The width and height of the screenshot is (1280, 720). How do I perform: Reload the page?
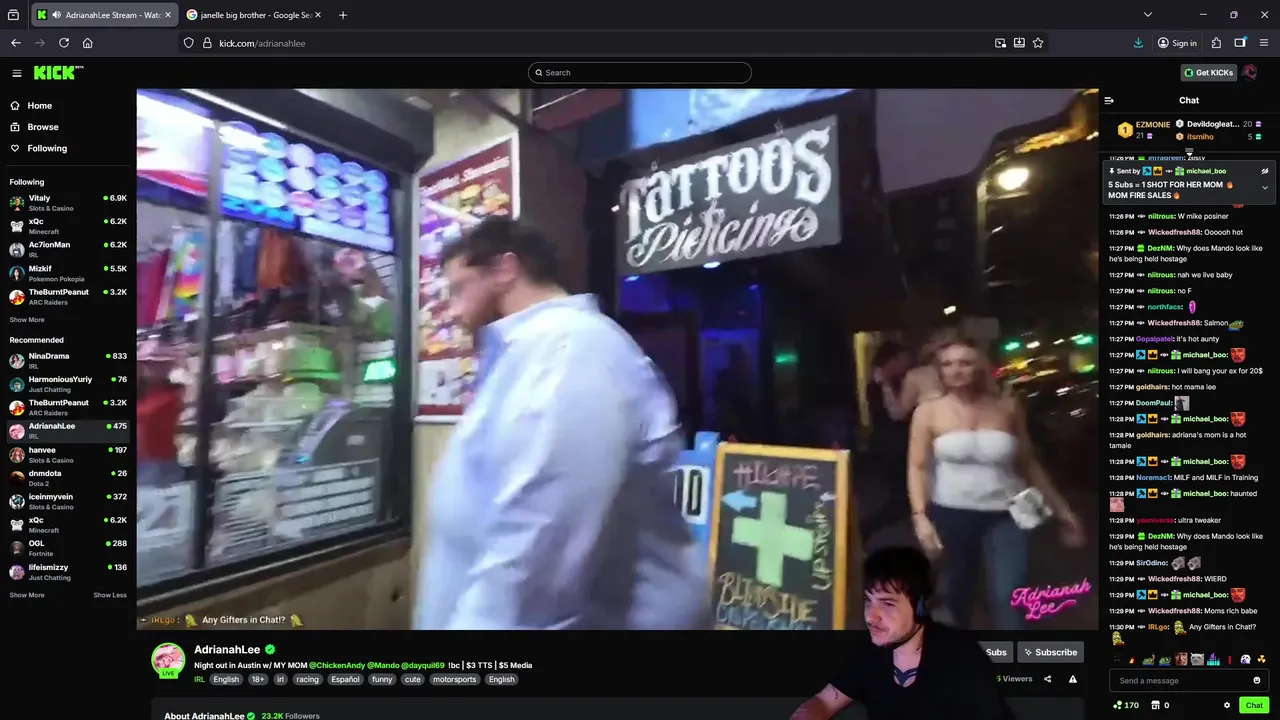tap(64, 43)
